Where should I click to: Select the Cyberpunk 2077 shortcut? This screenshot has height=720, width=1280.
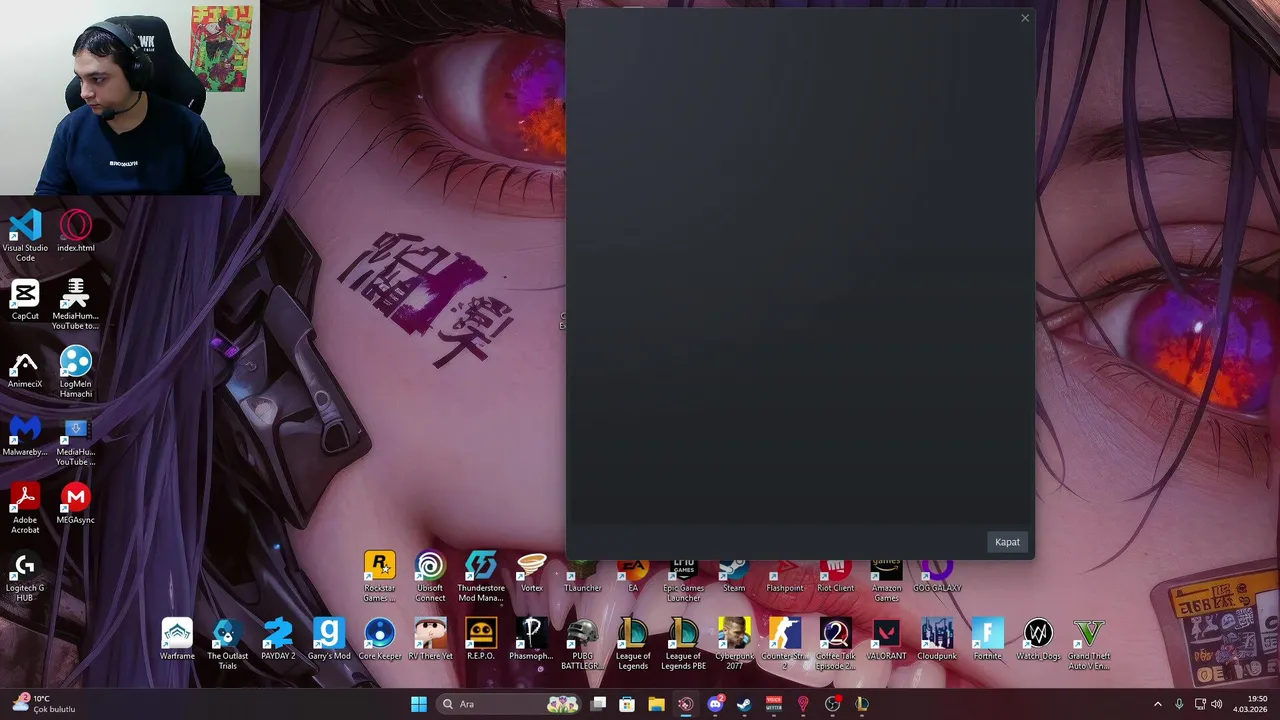pyautogui.click(x=734, y=644)
